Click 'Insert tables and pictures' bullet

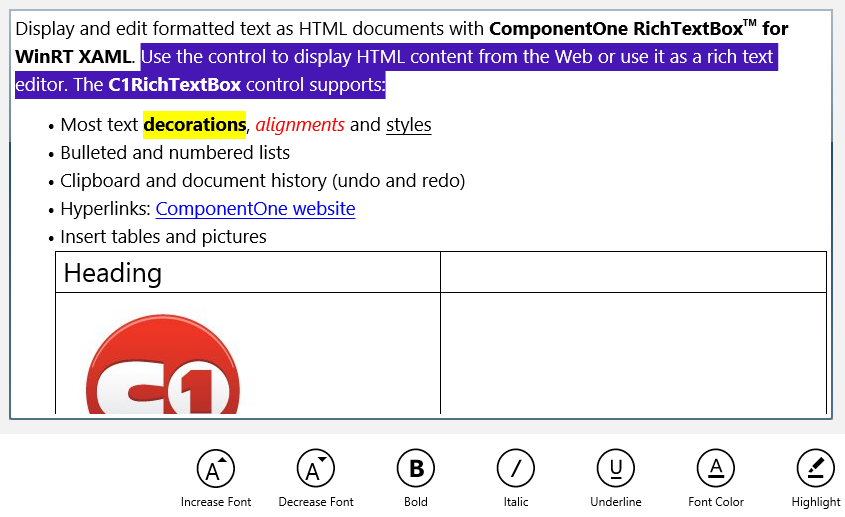(x=163, y=237)
